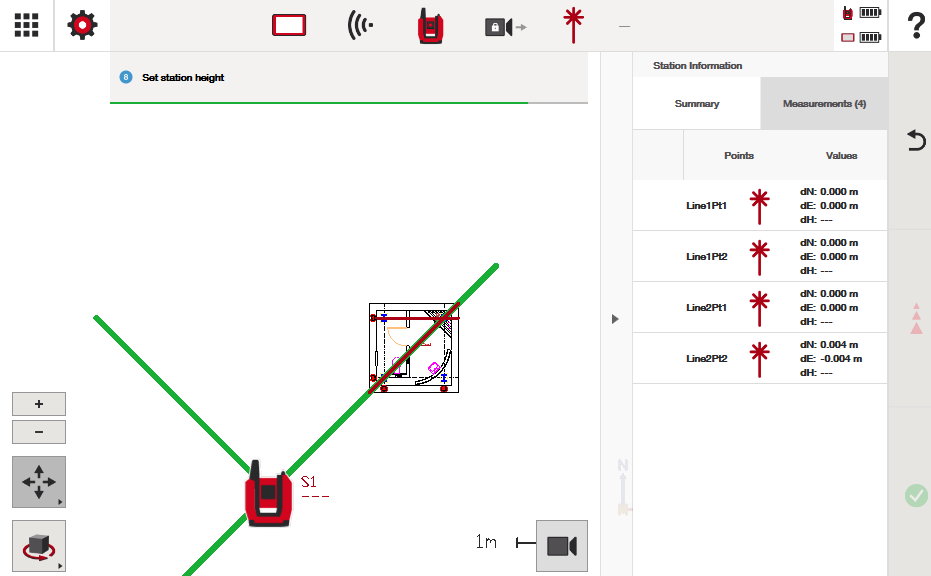Expand the pan arrows tool options
Viewport: 931px width, 576px height.
point(39,483)
